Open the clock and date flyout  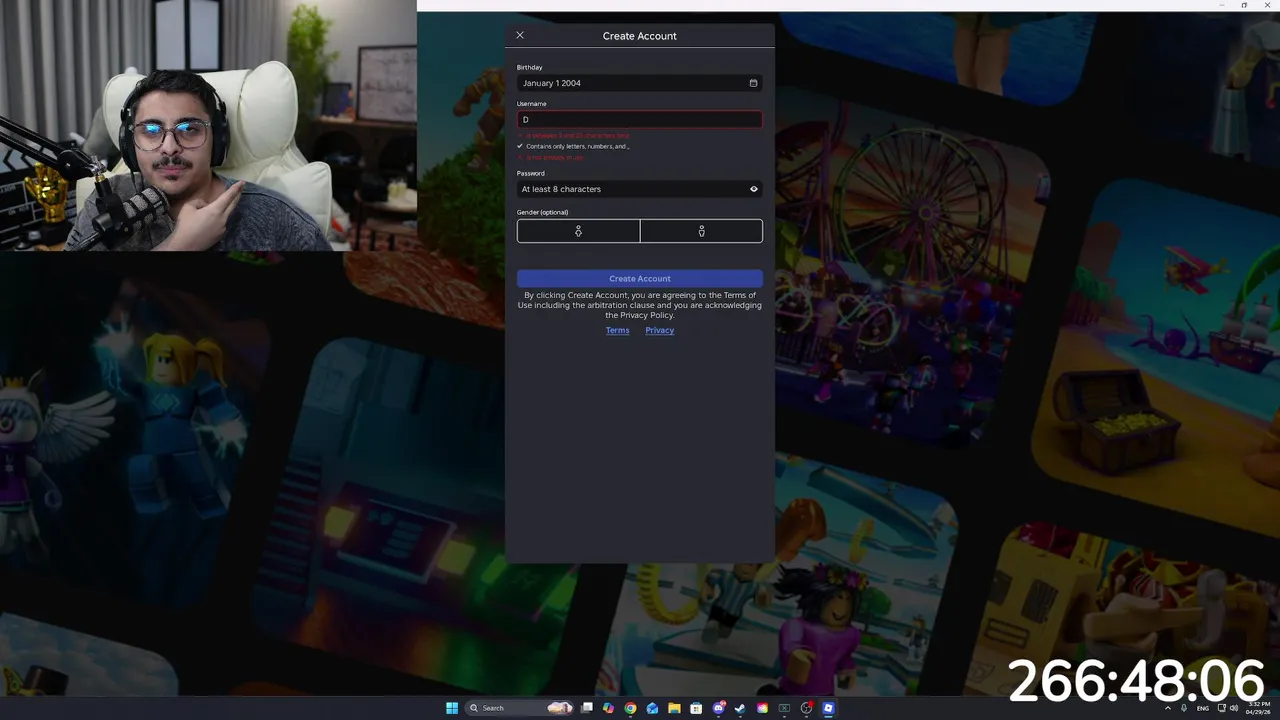[x=1258, y=708]
